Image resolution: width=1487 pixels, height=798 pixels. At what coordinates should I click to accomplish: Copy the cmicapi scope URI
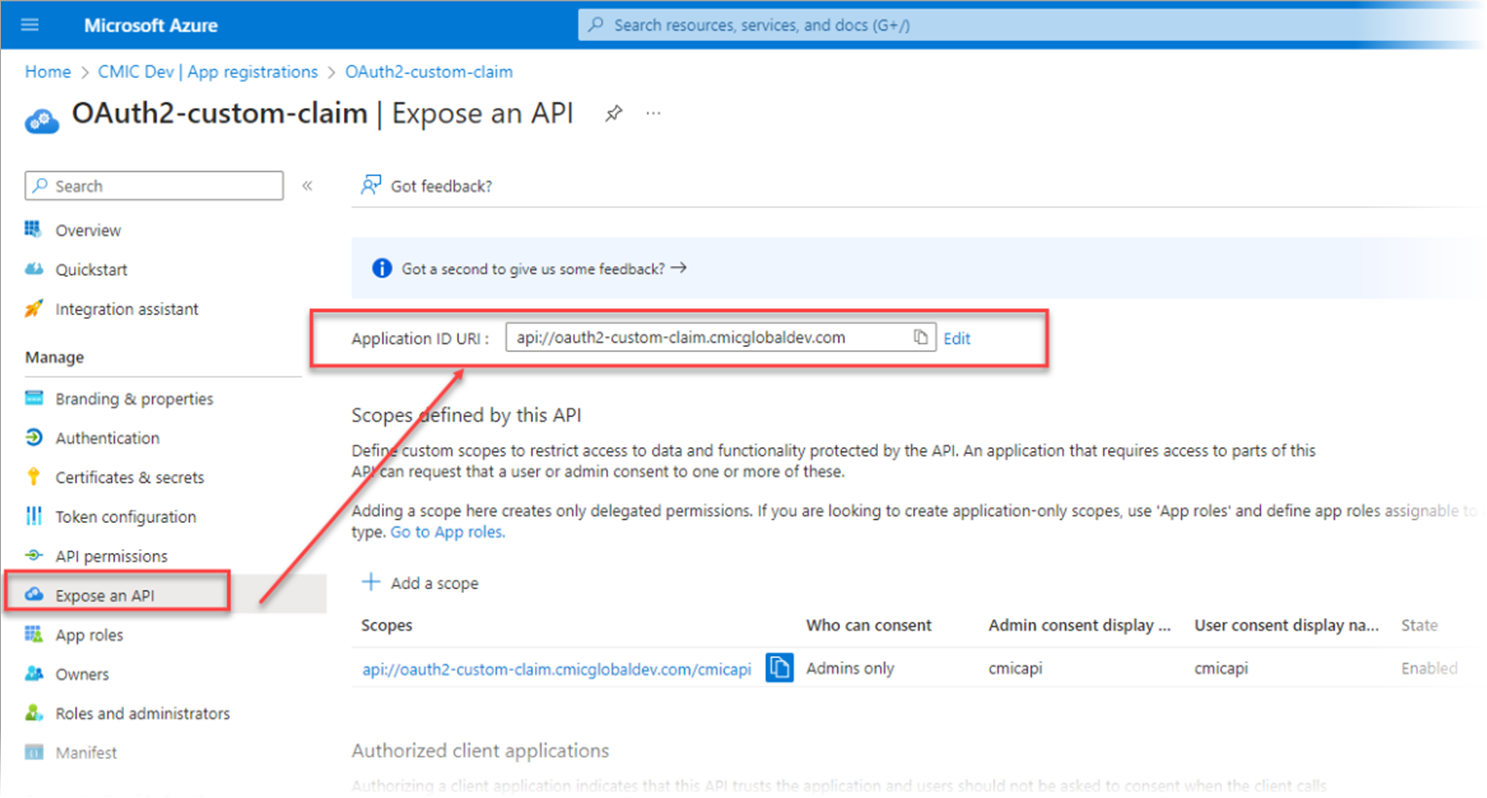pos(780,668)
